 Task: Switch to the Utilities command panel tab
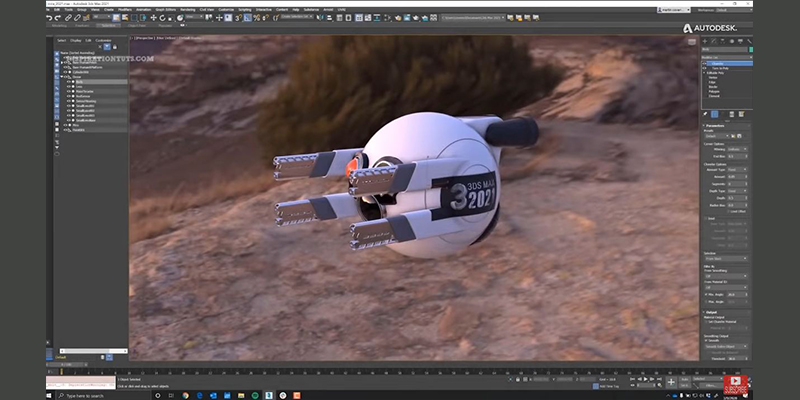pyautogui.click(x=749, y=40)
